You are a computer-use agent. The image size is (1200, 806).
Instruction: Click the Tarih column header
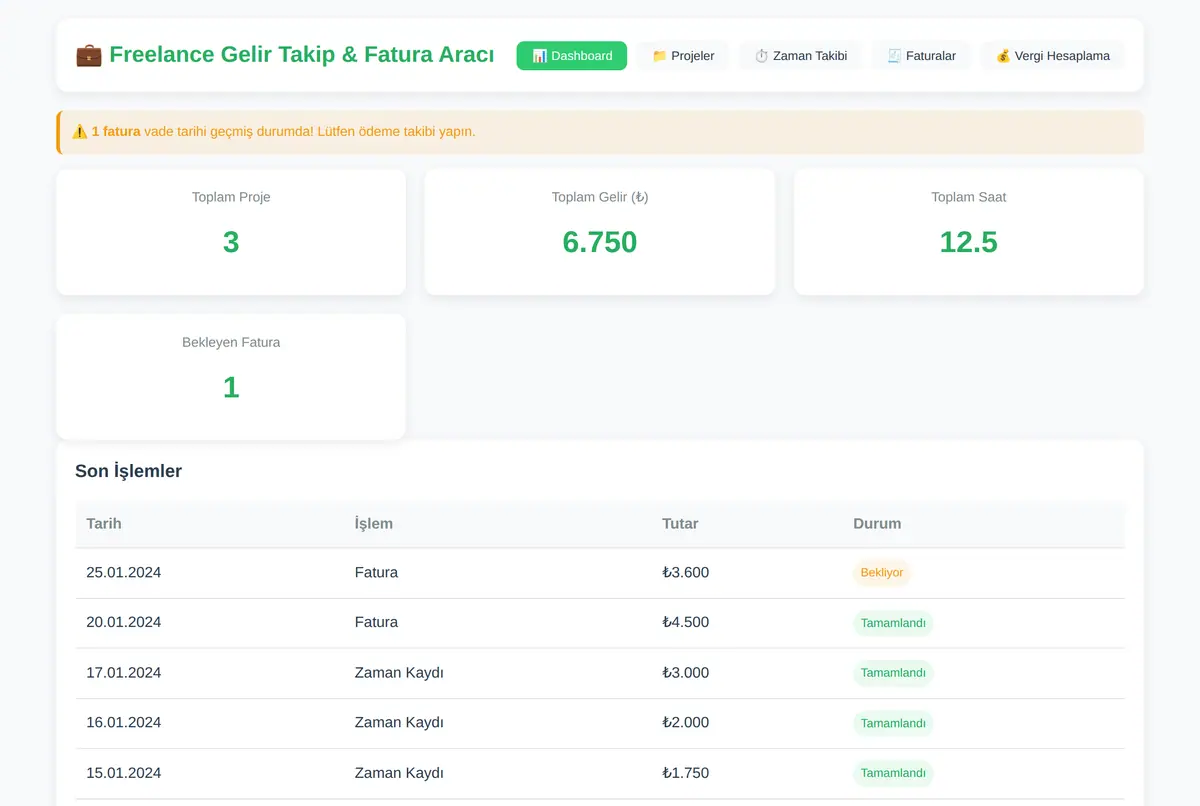point(104,523)
